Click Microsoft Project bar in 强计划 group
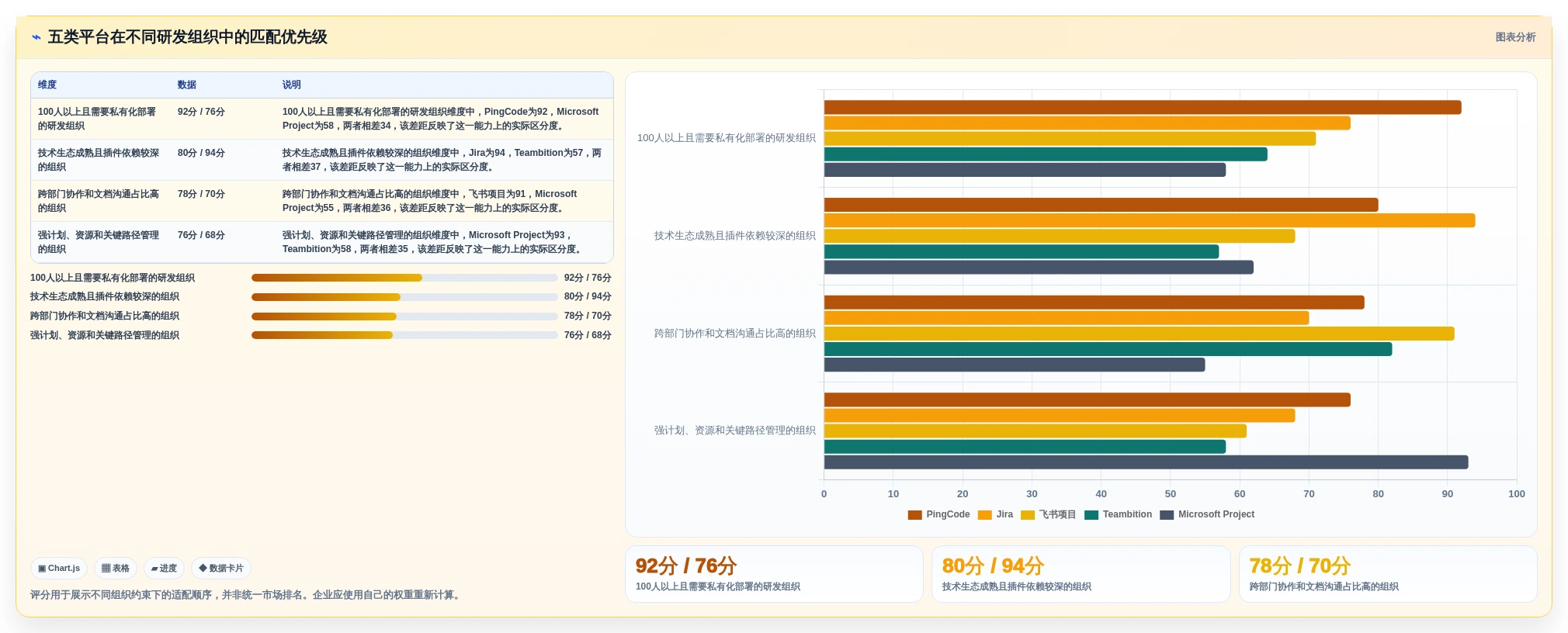 [x=1147, y=462]
